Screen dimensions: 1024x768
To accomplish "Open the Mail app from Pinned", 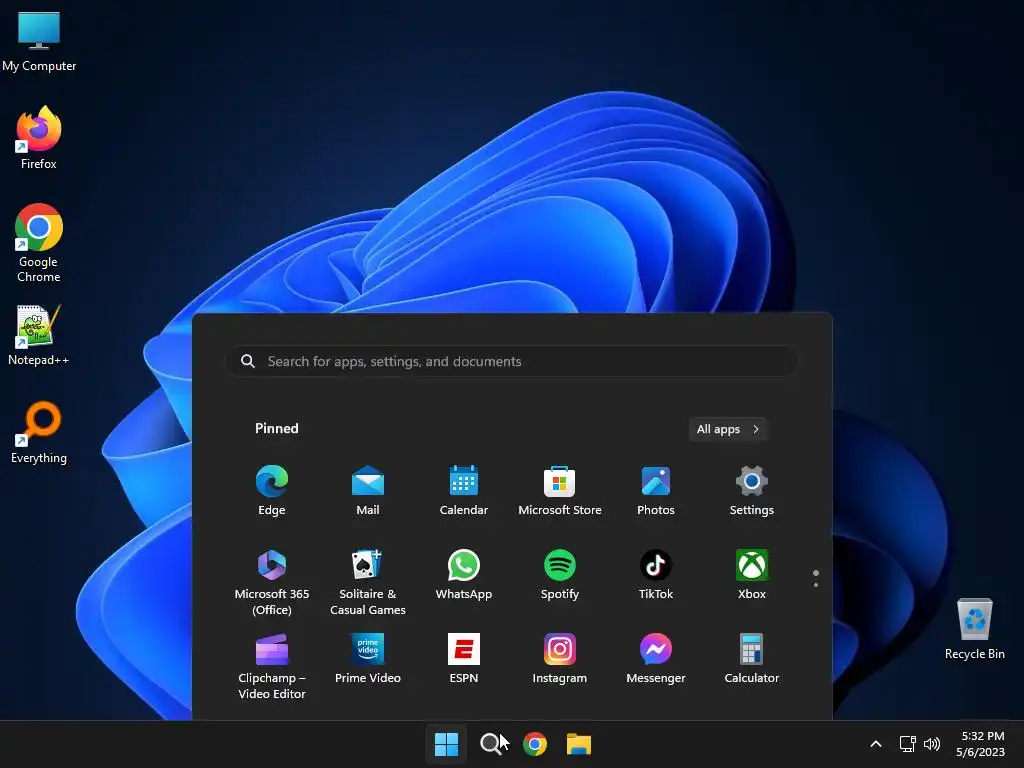I will click(368, 491).
